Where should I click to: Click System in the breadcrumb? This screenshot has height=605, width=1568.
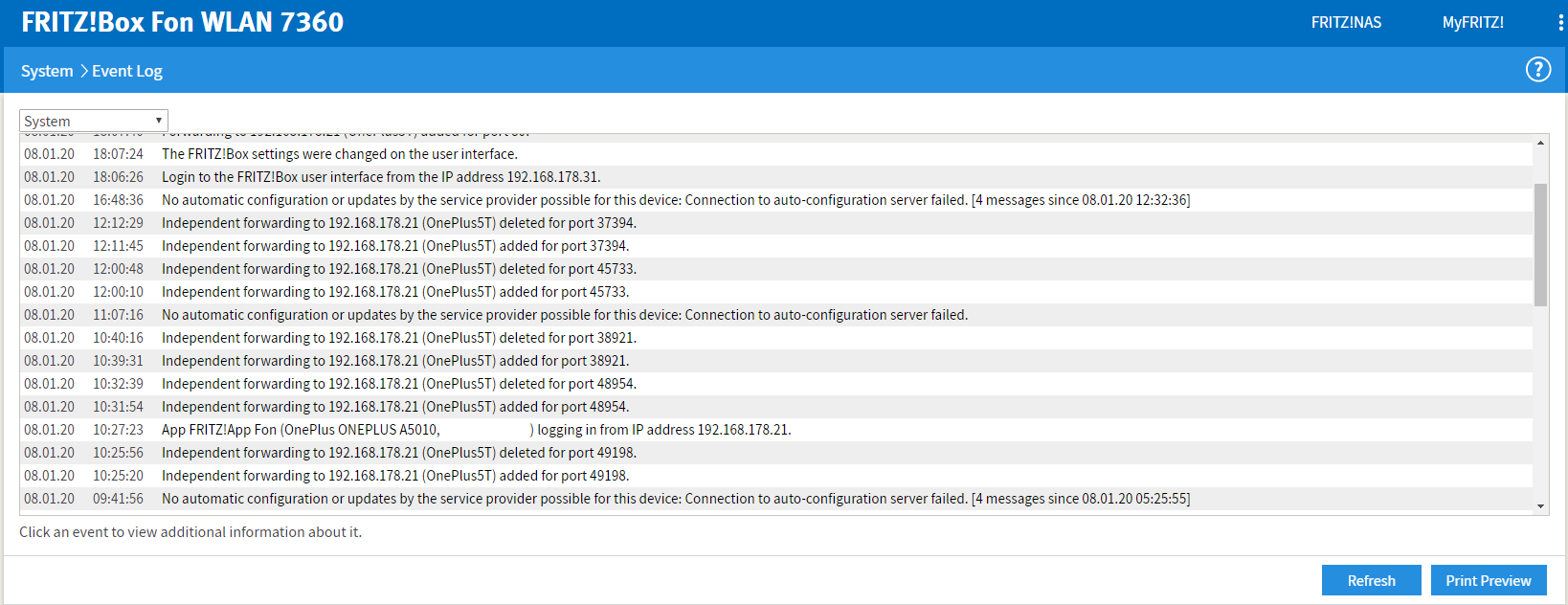47,71
